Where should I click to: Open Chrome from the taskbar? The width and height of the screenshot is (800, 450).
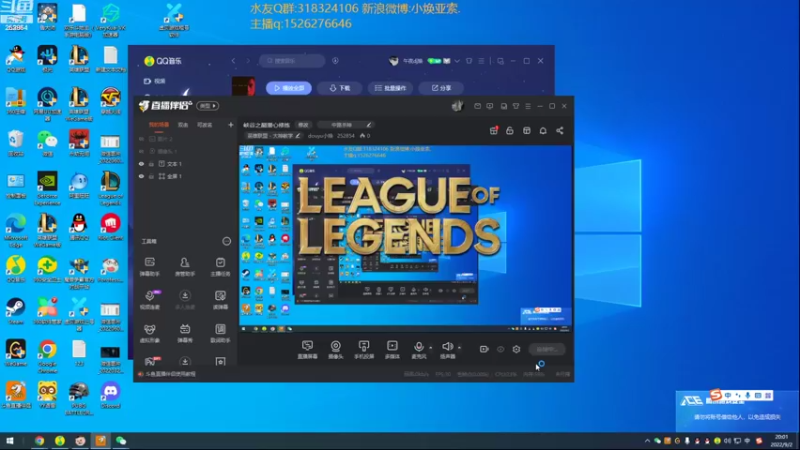(39, 441)
